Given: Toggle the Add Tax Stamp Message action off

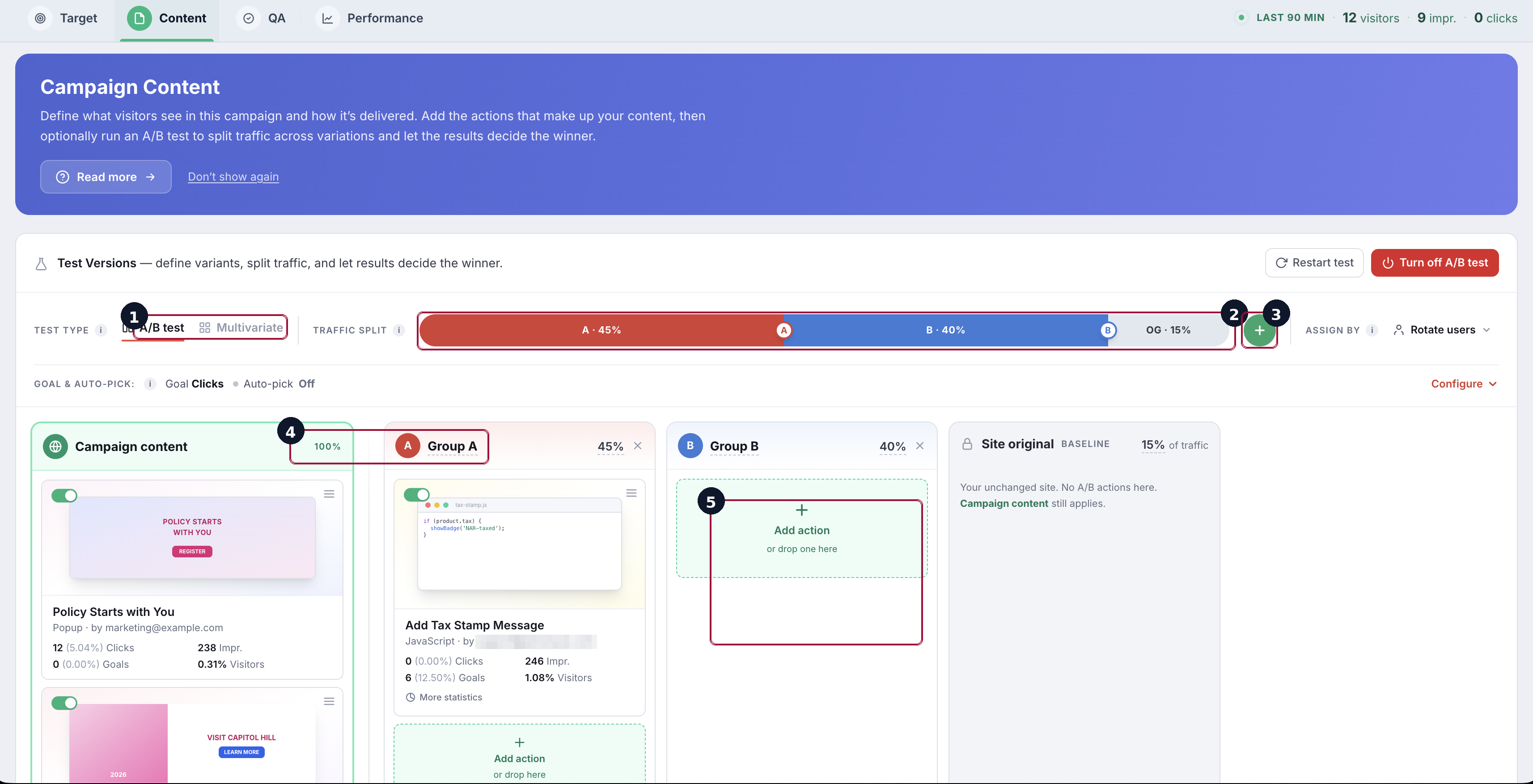Looking at the screenshot, I should tap(417, 494).
